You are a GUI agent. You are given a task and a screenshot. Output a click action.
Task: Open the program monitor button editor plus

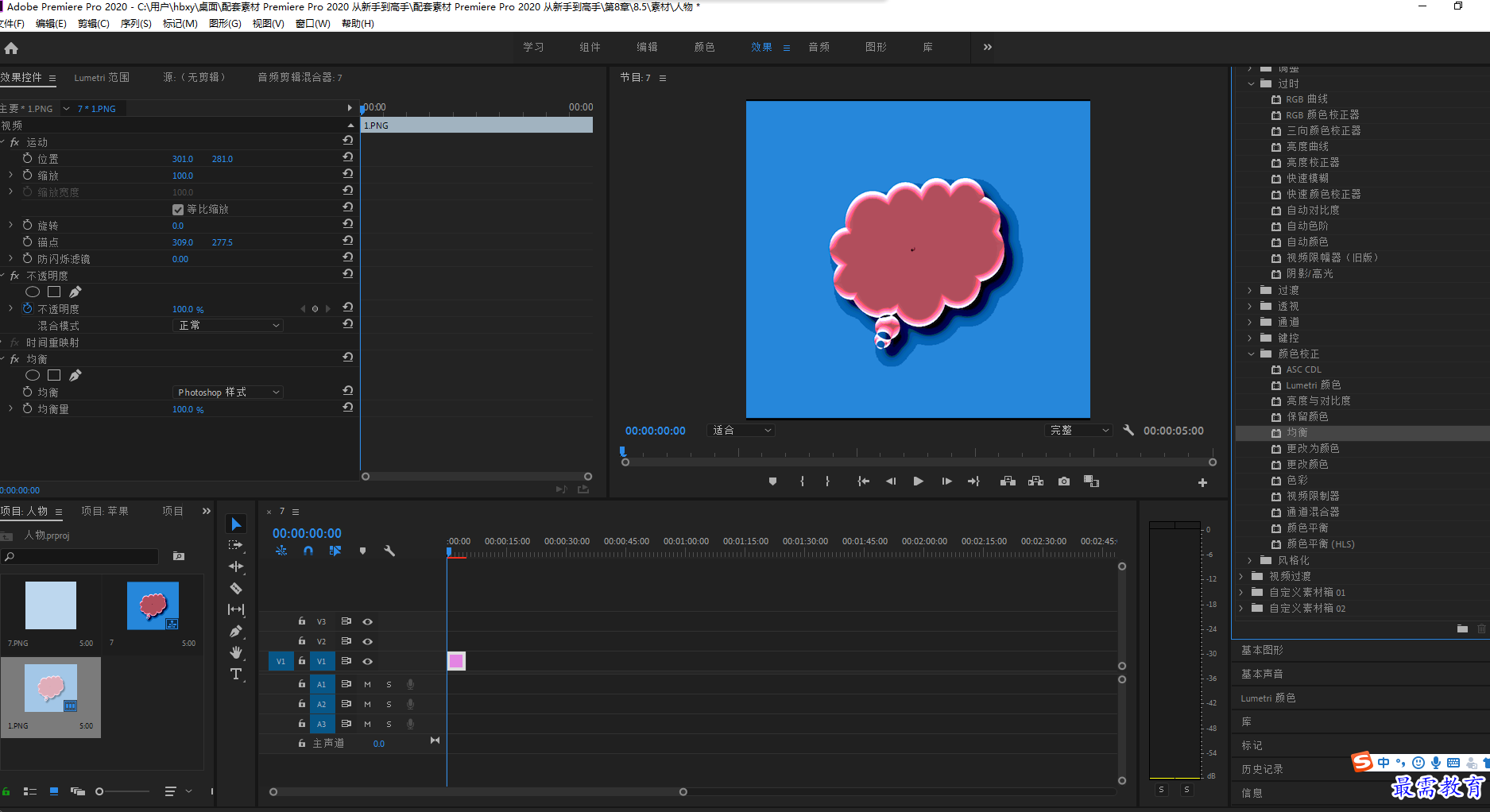(1202, 482)
